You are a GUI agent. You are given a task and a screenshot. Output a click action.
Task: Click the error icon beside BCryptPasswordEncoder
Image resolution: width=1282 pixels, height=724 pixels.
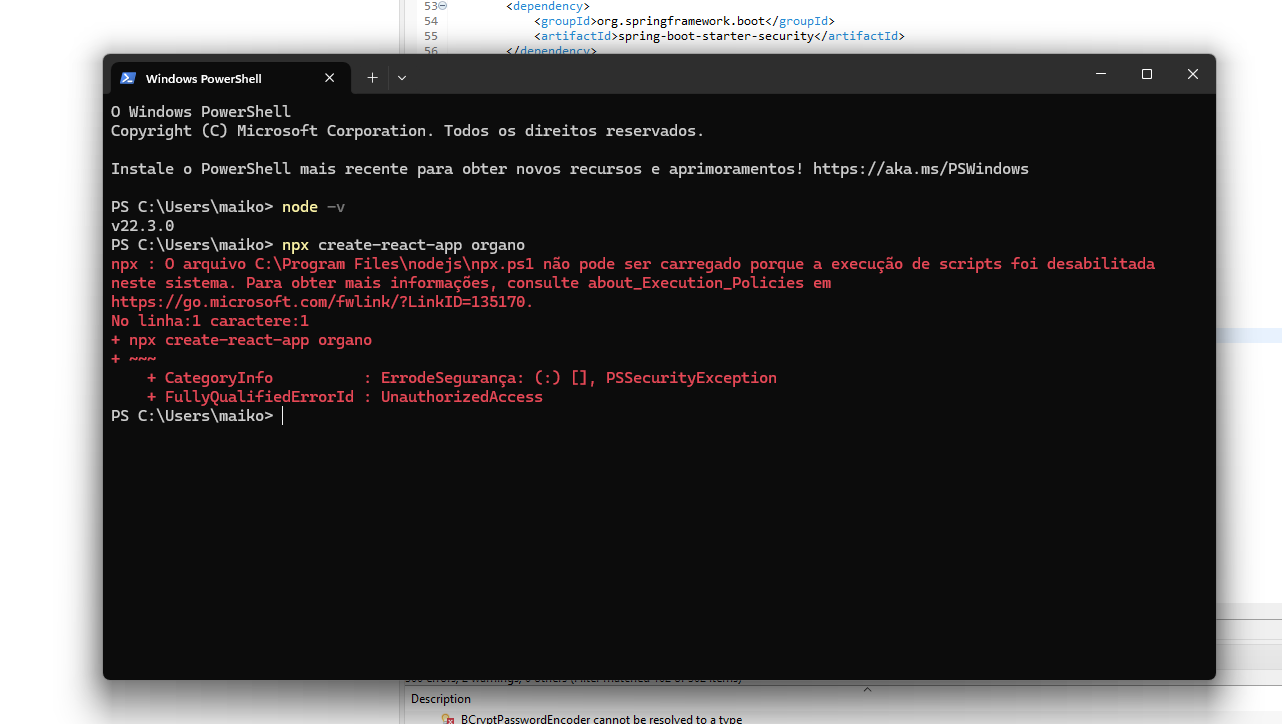pyautogui.click(x=448, y=719)
